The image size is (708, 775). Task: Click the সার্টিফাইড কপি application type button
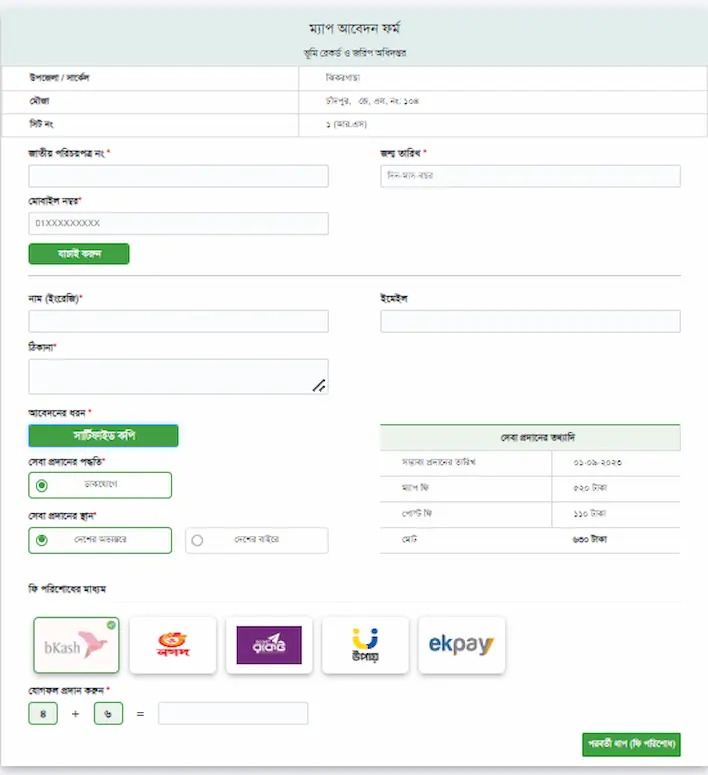[103, 435]
